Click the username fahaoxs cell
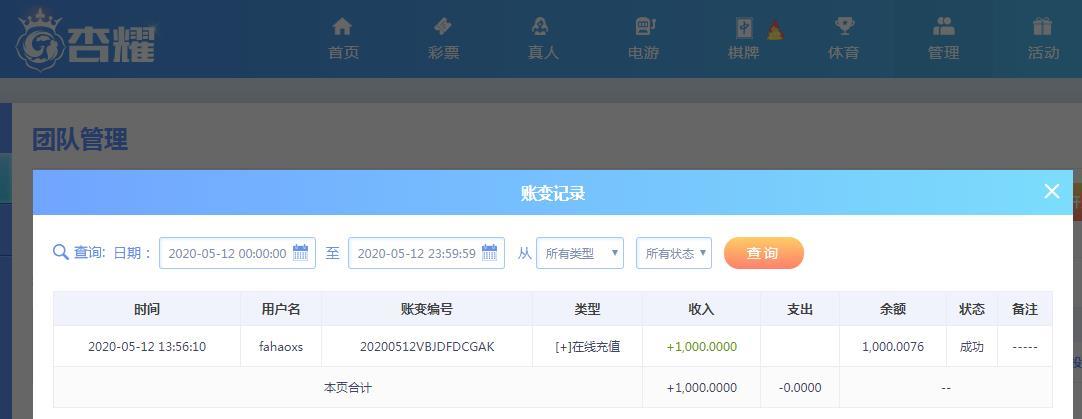This screenshot has height=419, width=1082. tap(281, 347)
